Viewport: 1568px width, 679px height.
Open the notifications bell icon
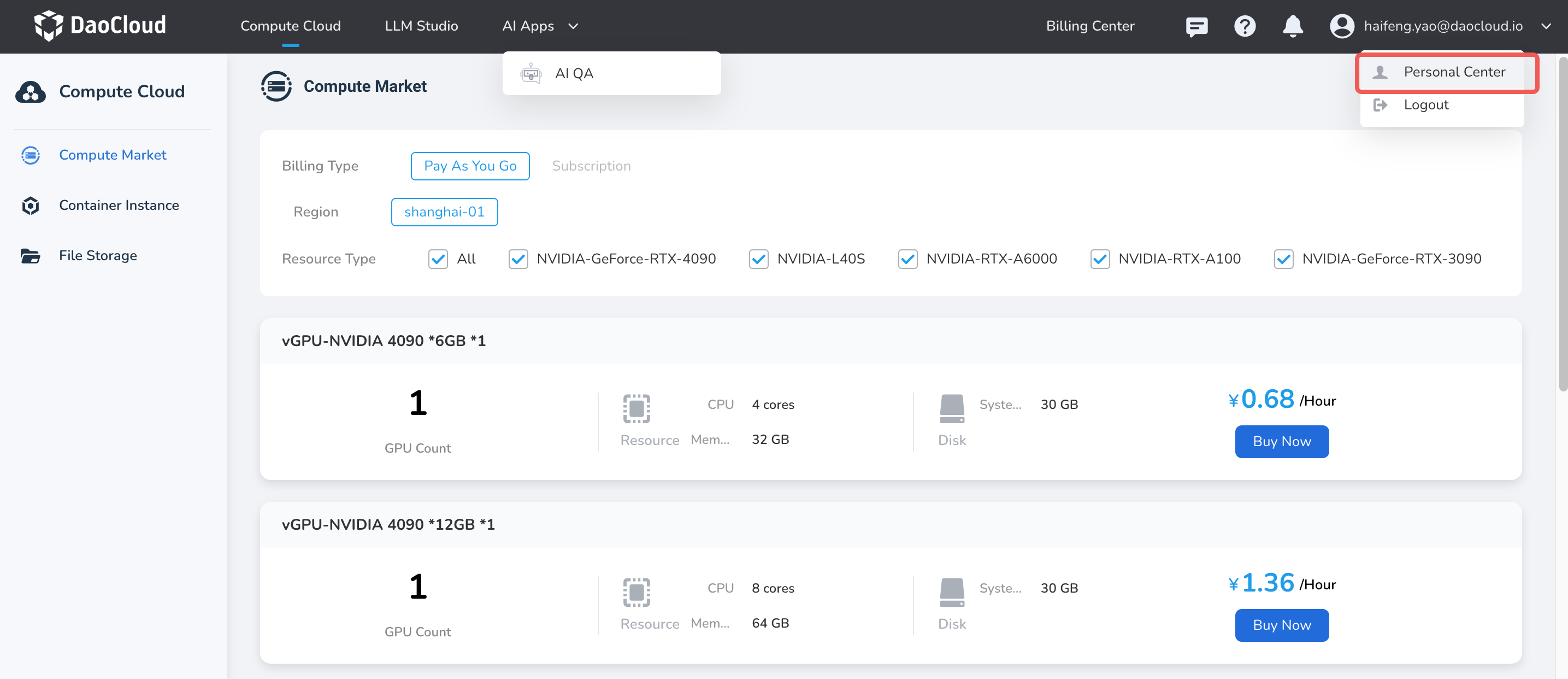[1292, 26]
